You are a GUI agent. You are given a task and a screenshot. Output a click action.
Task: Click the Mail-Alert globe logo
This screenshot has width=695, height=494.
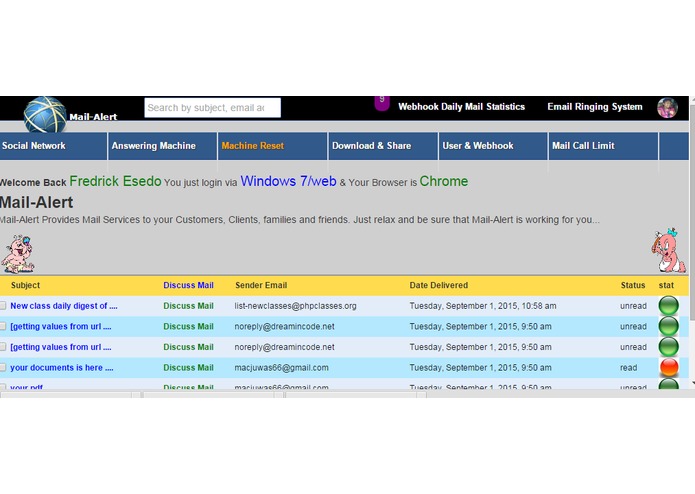[x=45, y=115]
